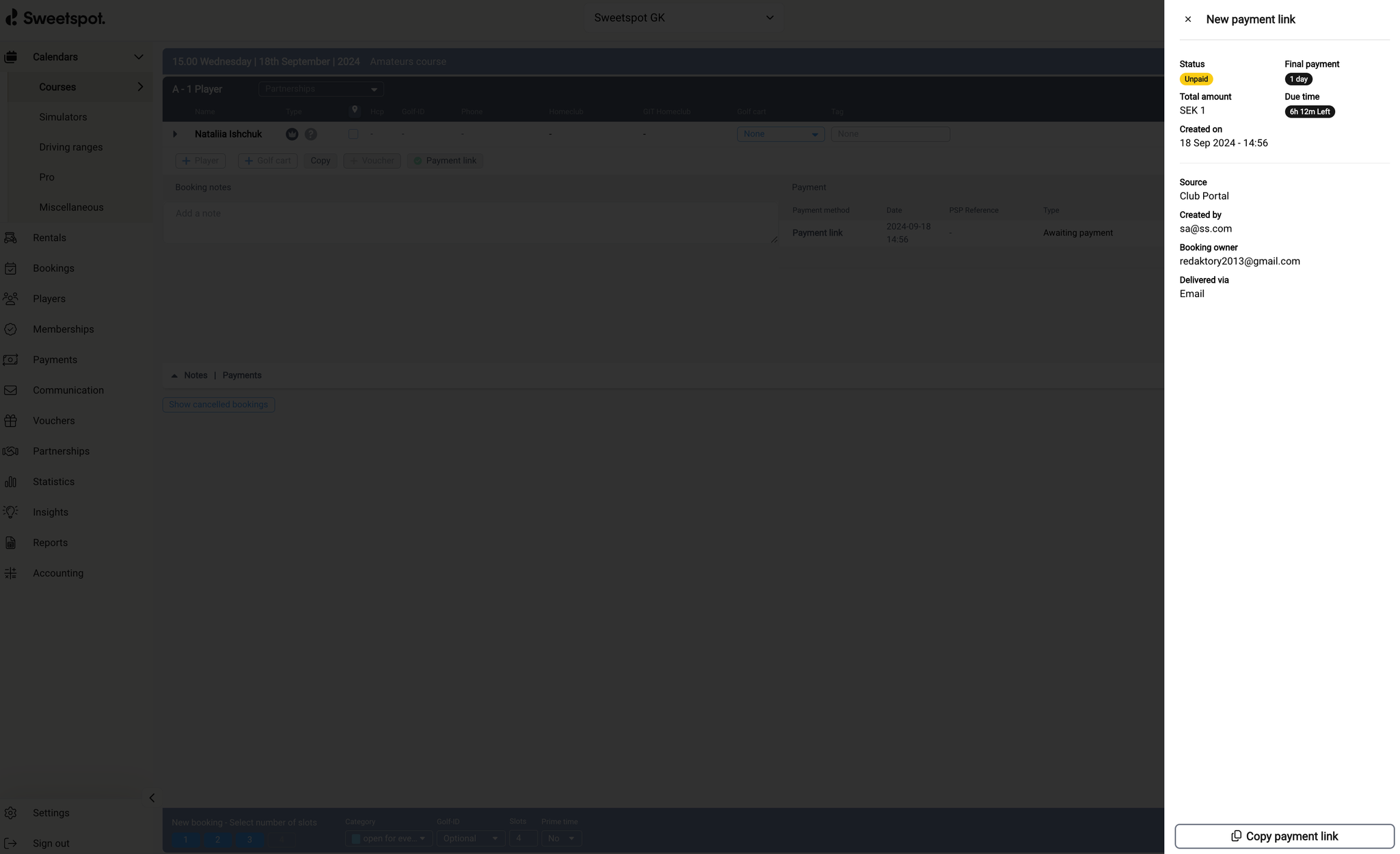
Task: Collapse the left sidebar panel
Action: (x=152, y=797)
